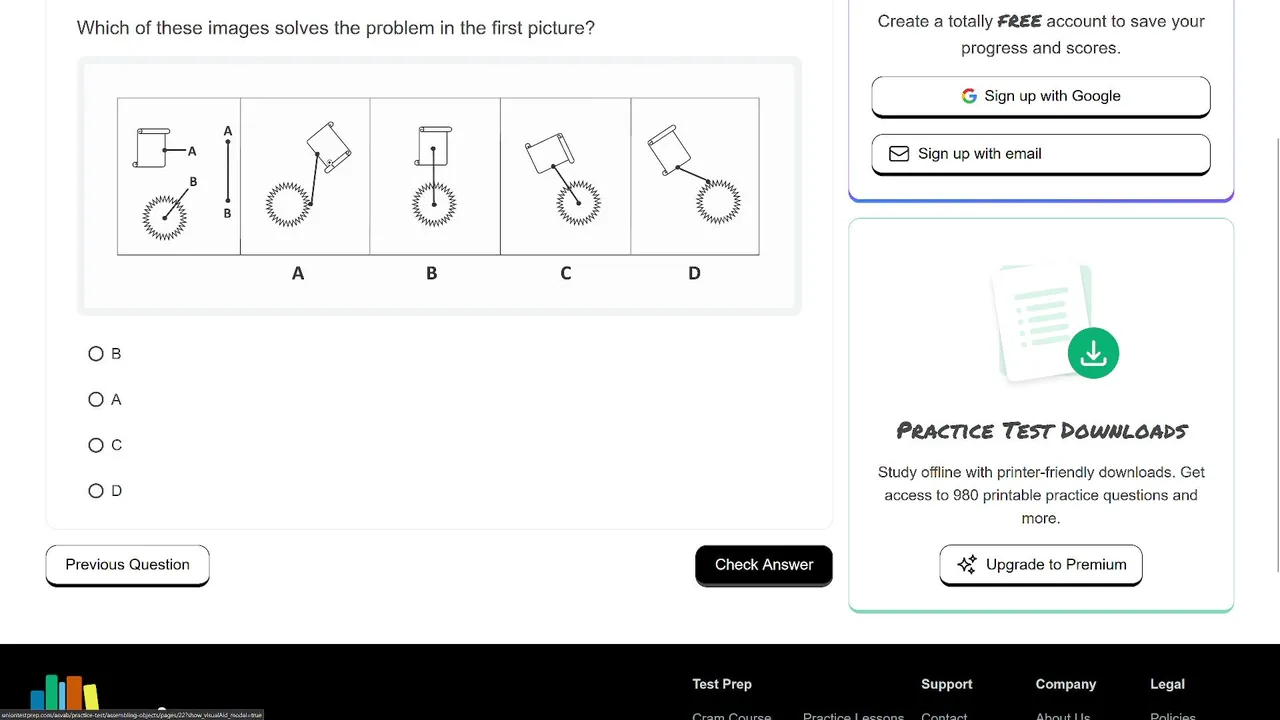The width and height of the screenshot is (1280, 720).
Task: Select radio option A
Action: [x=96, y=400]
